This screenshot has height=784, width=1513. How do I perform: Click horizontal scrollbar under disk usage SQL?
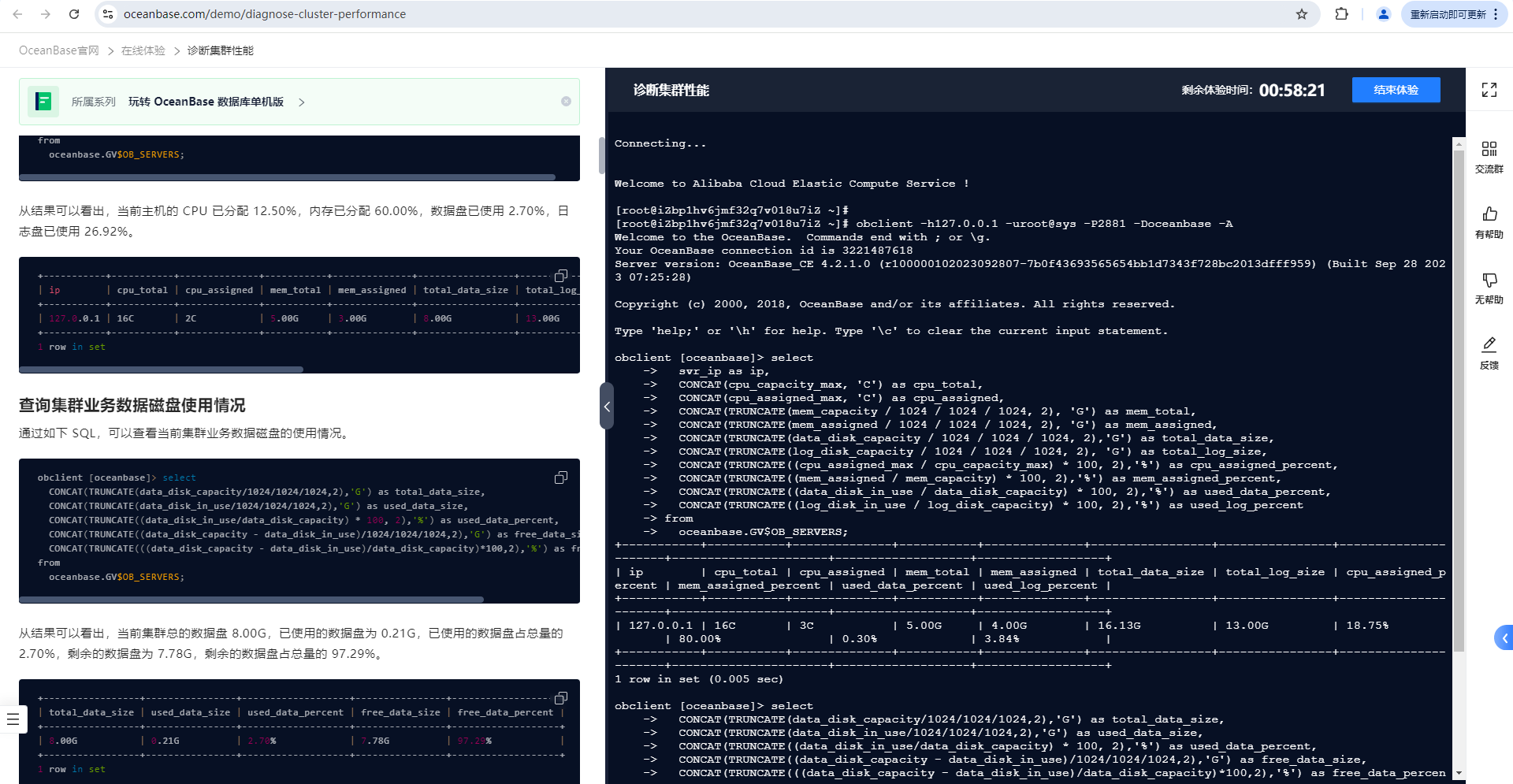click(251, 600)
